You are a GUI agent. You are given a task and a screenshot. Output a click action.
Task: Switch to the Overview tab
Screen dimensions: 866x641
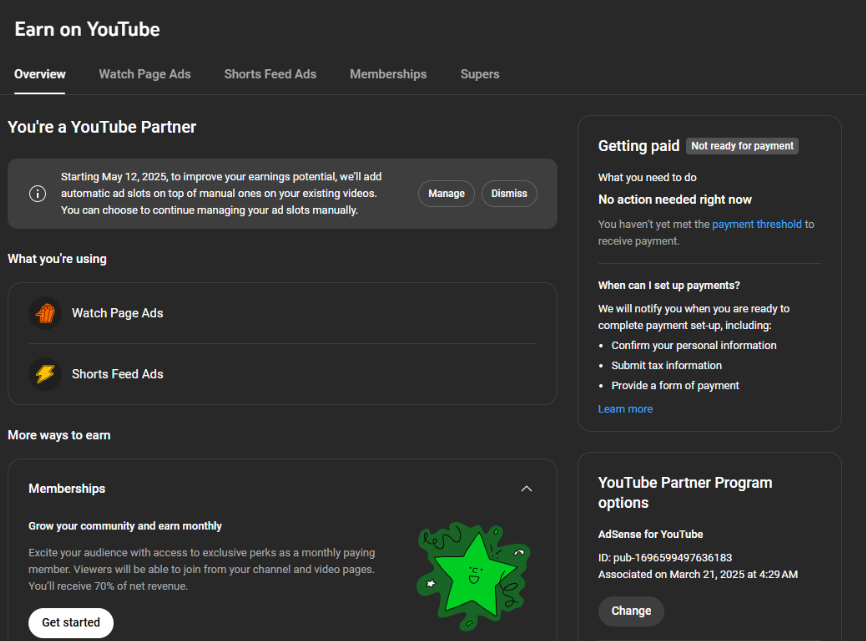(40, 75)
